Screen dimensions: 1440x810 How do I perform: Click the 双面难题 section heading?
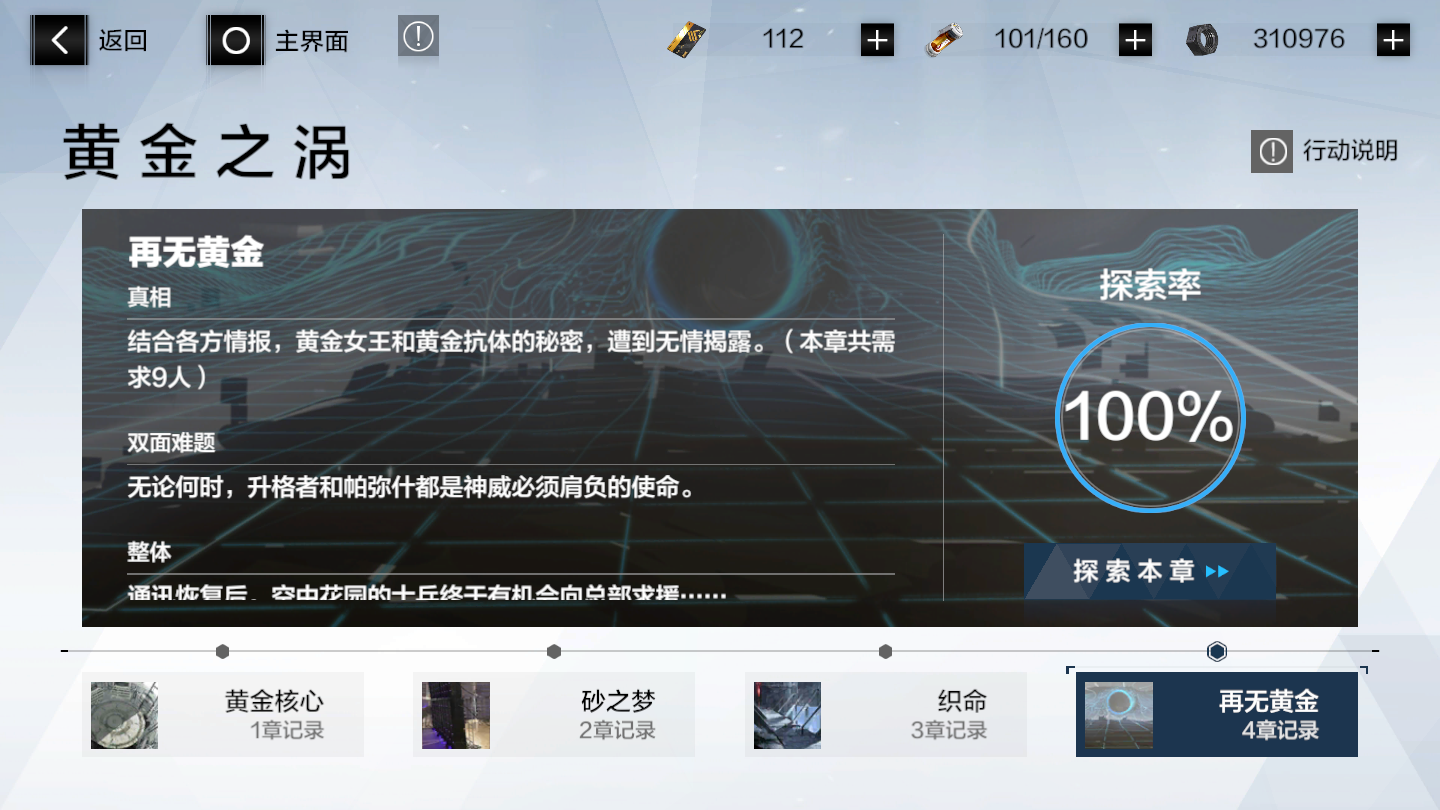coord(171,443)
